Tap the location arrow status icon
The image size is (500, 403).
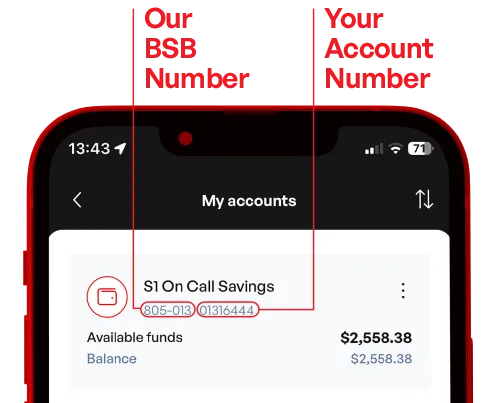click(x=120, y=149)
